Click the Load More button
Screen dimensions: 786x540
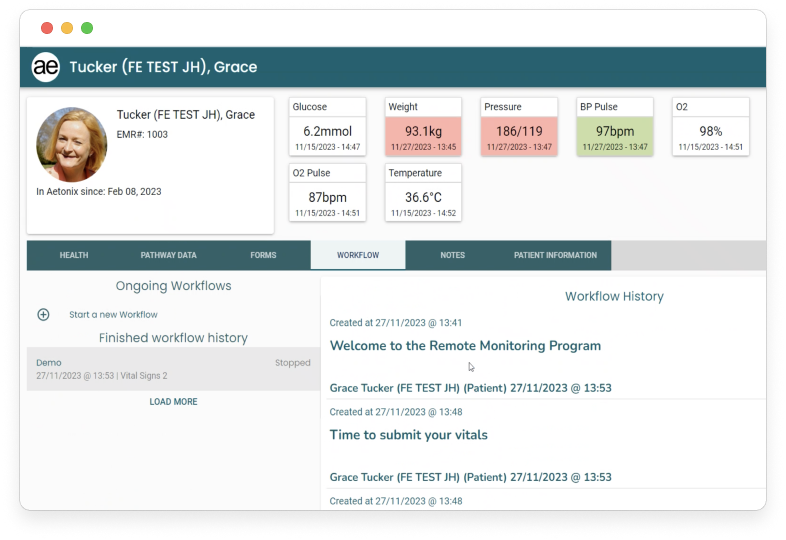pos(173,402)
